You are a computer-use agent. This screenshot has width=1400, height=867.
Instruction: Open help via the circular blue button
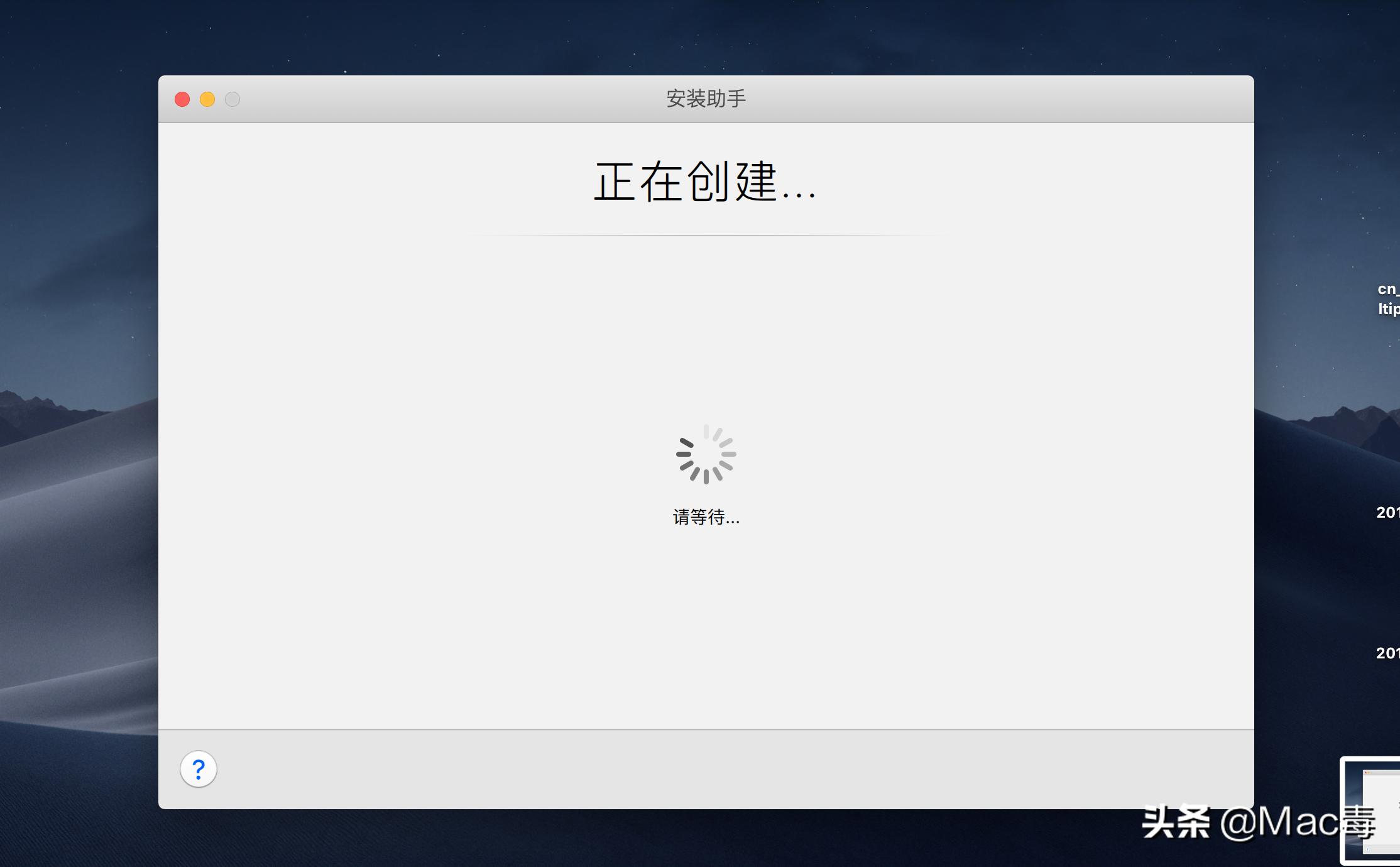coord(199,768)
